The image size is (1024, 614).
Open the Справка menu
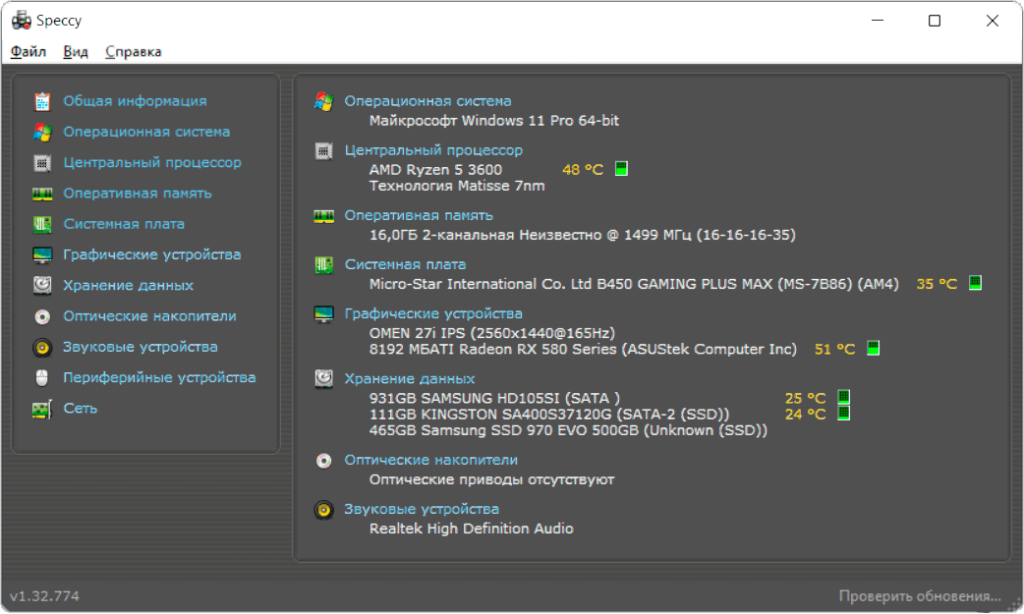[133, 52]
